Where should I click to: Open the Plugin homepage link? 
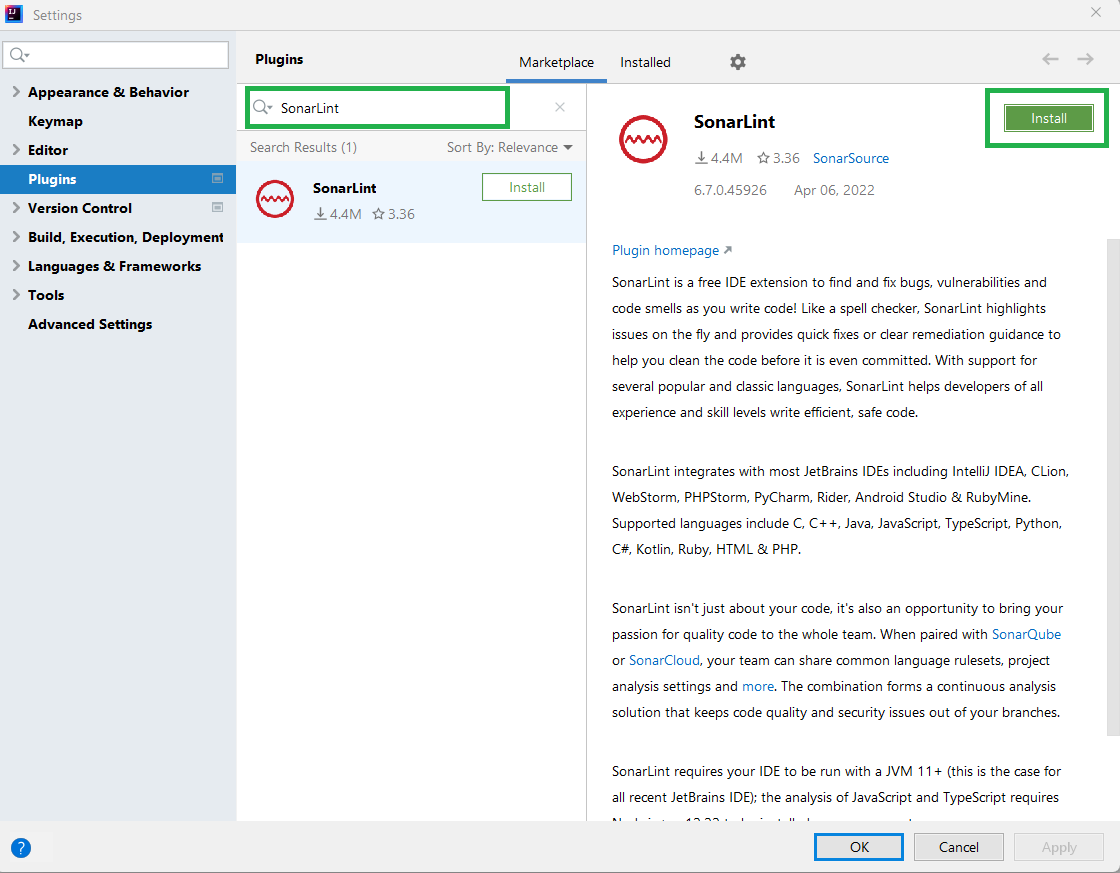point(671,250)
